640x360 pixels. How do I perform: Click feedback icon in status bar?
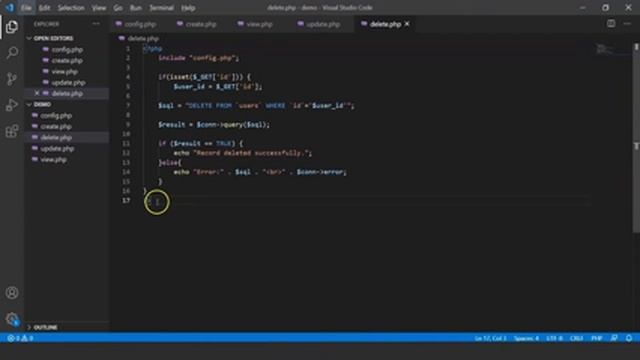point(614,338)
